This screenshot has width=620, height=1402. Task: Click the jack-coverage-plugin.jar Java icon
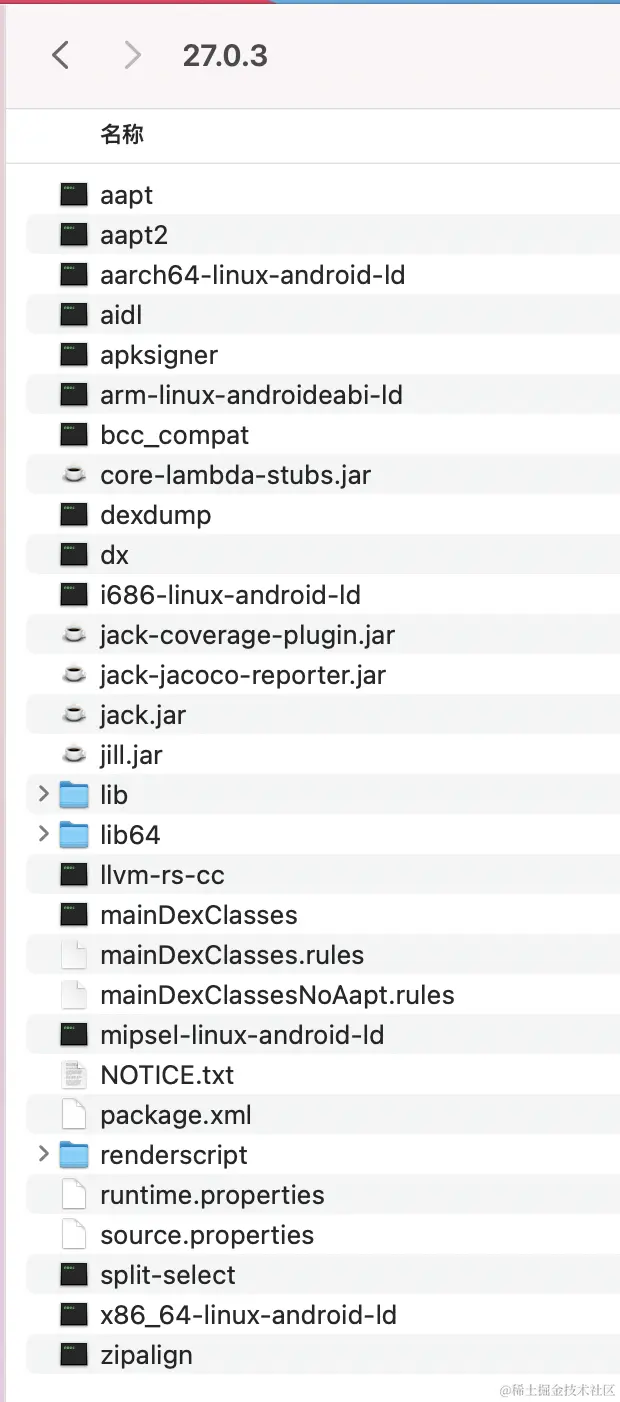(74, 635)
